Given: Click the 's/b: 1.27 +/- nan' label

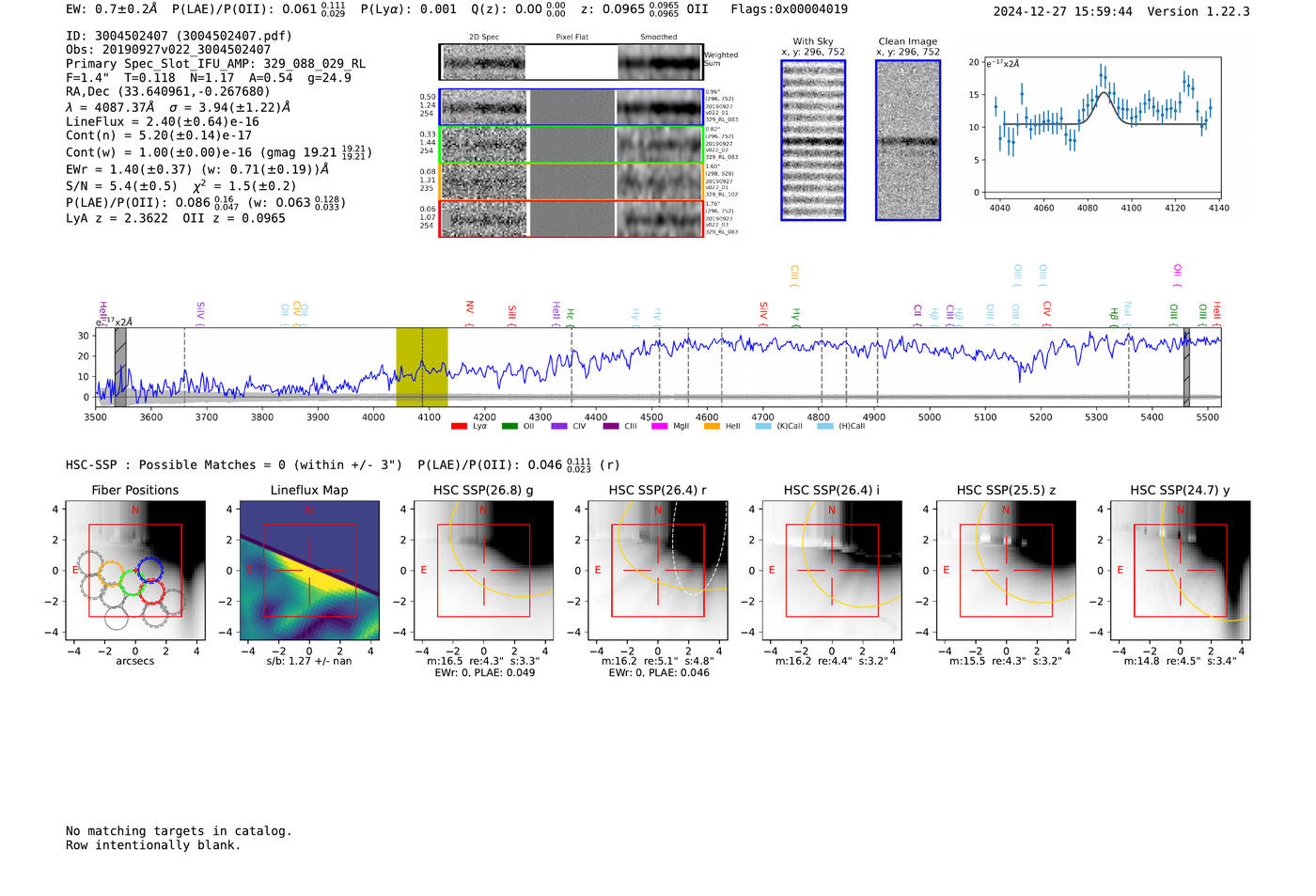Looking at the screenshot, I should click(x=309, y=662).
